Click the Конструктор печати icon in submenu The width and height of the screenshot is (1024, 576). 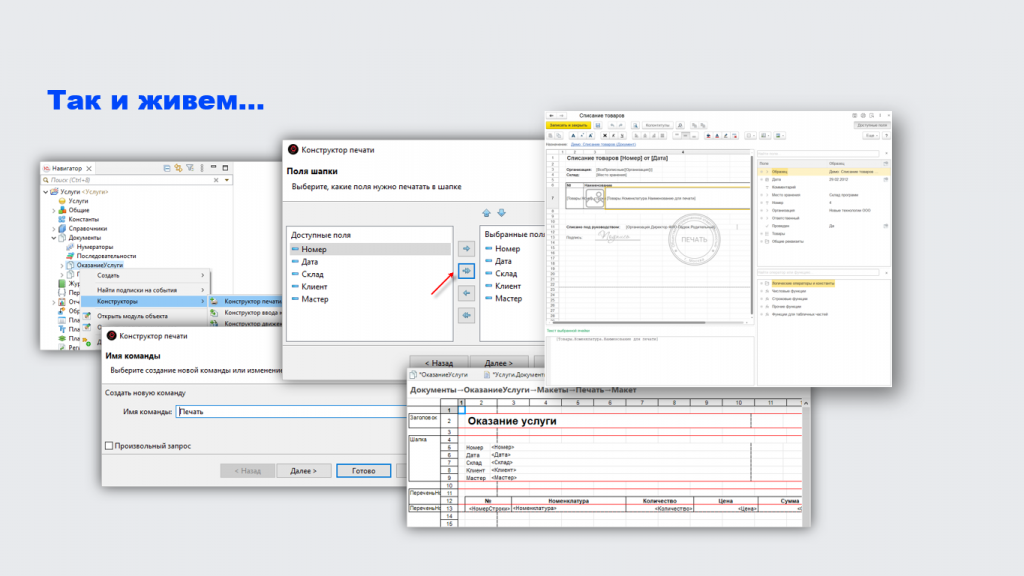coord(214,302)
